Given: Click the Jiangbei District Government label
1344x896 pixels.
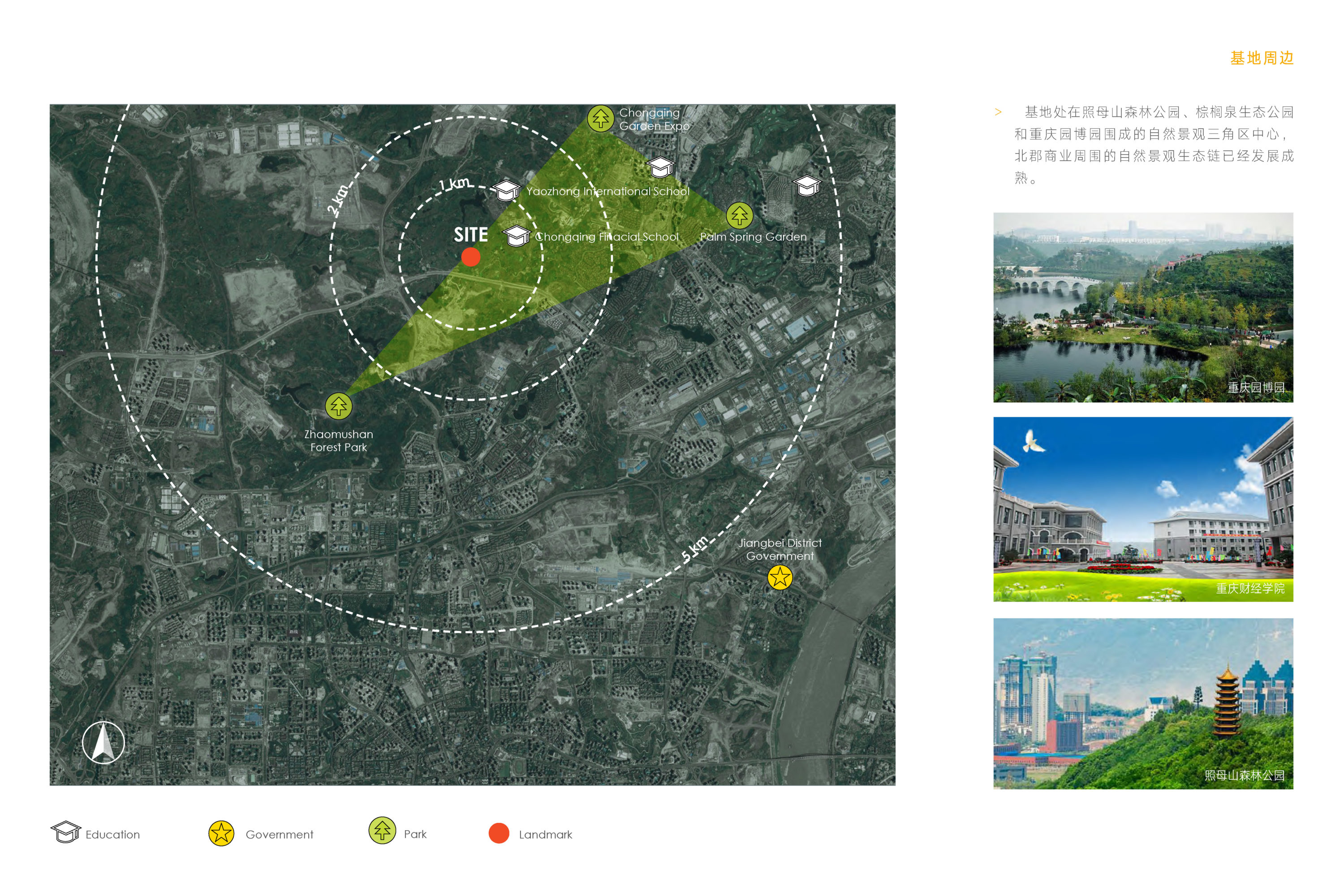Looking at the screenshot, I should (780, 549).
